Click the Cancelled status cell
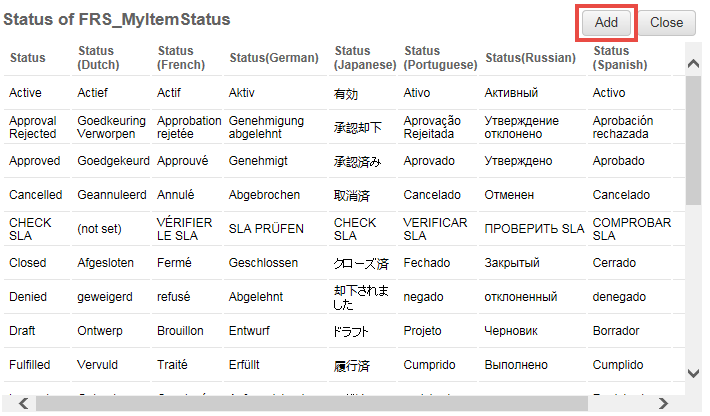 (x=35, y=195)
